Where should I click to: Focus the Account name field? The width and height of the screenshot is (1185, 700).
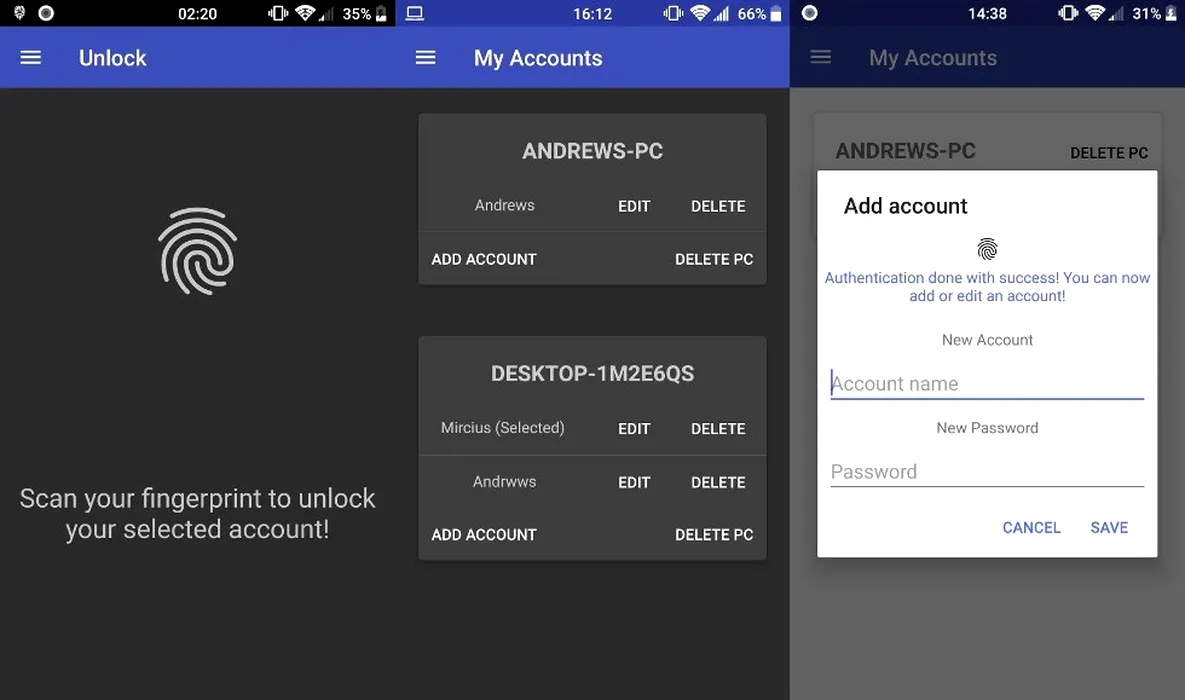click(x=987, y=383)
